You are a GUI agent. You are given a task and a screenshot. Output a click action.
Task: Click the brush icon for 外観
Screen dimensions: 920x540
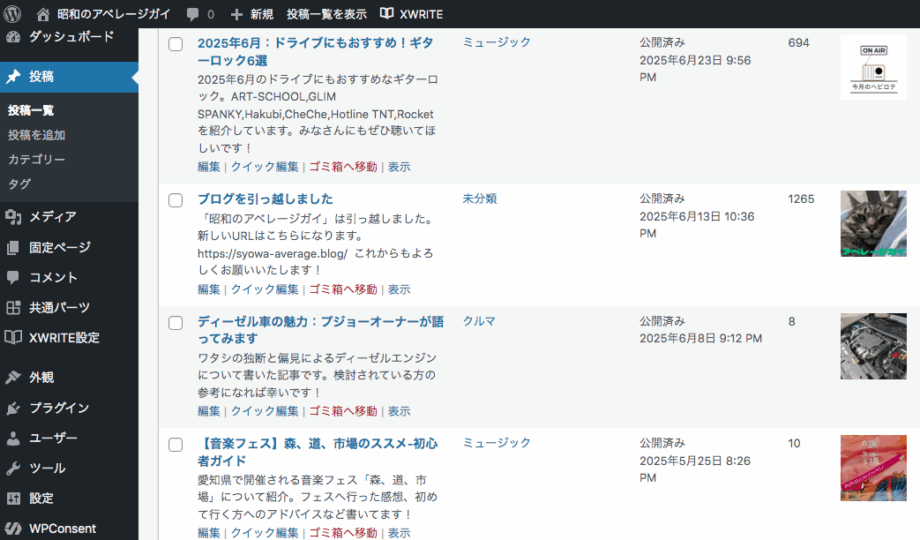tap(13, 377)
